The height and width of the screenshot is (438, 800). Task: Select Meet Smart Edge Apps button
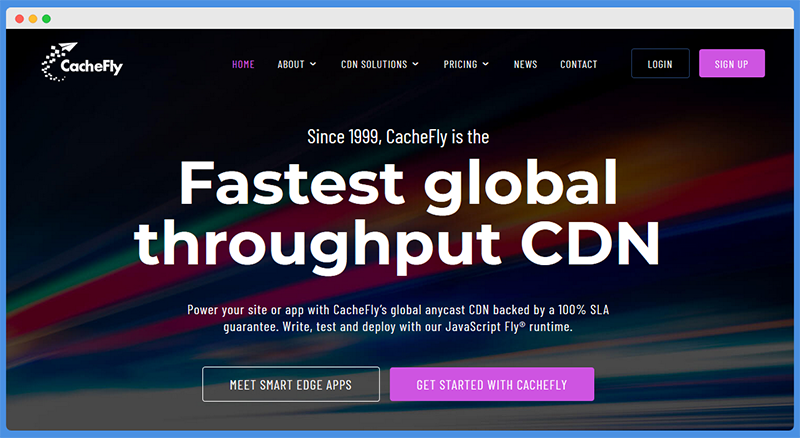[x=291, y=384]
